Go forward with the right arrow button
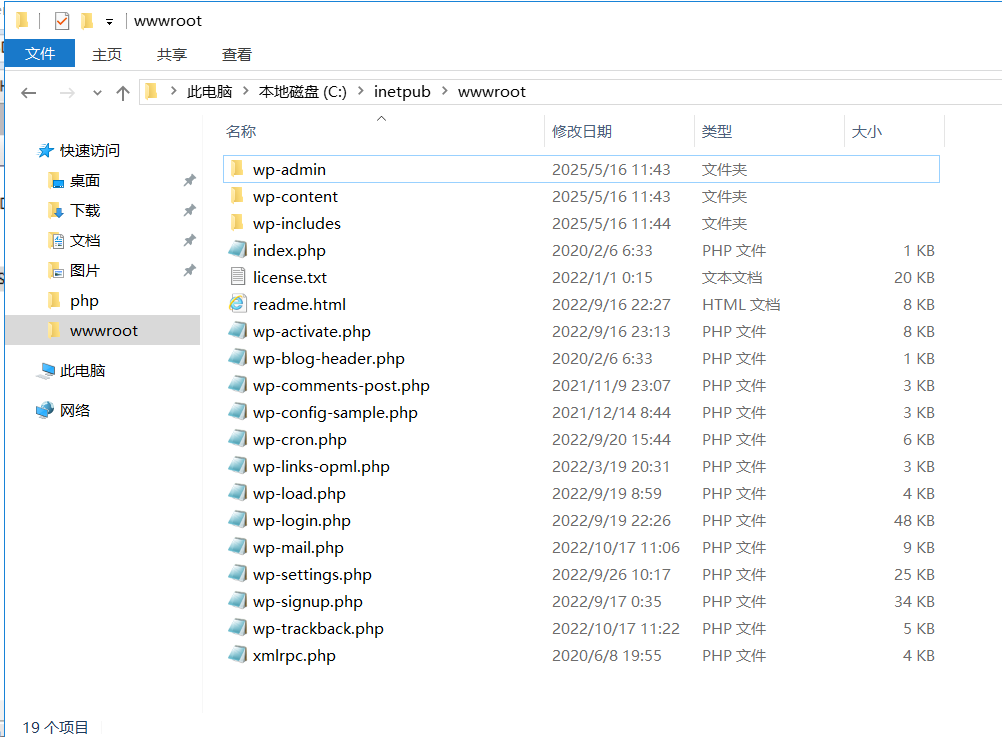 [x=67, y=93]
